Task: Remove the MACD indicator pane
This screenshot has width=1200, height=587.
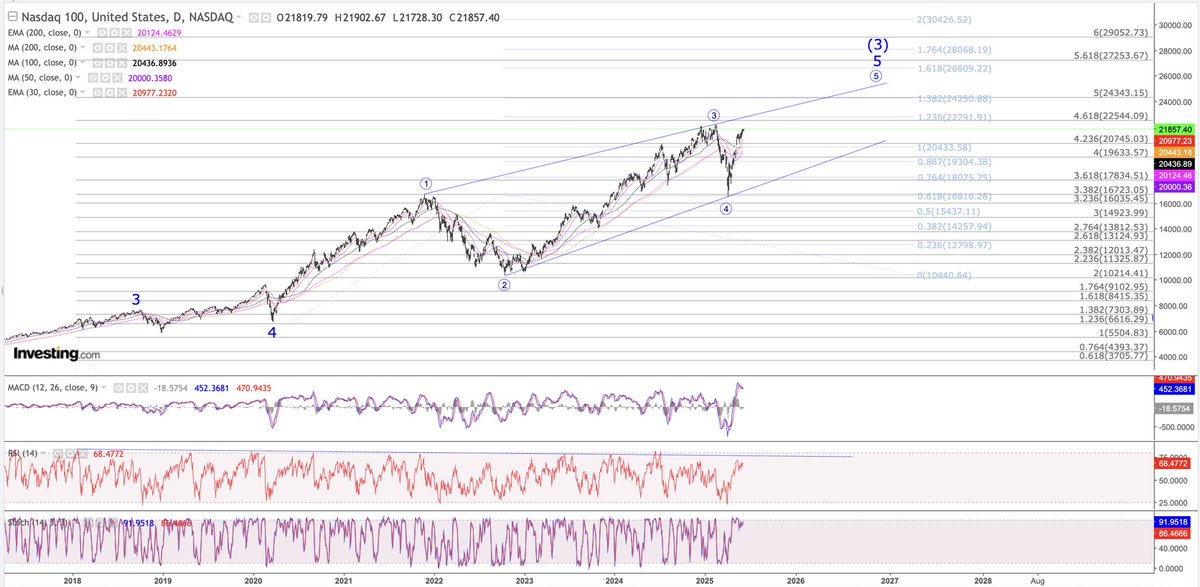Action: 143,388
